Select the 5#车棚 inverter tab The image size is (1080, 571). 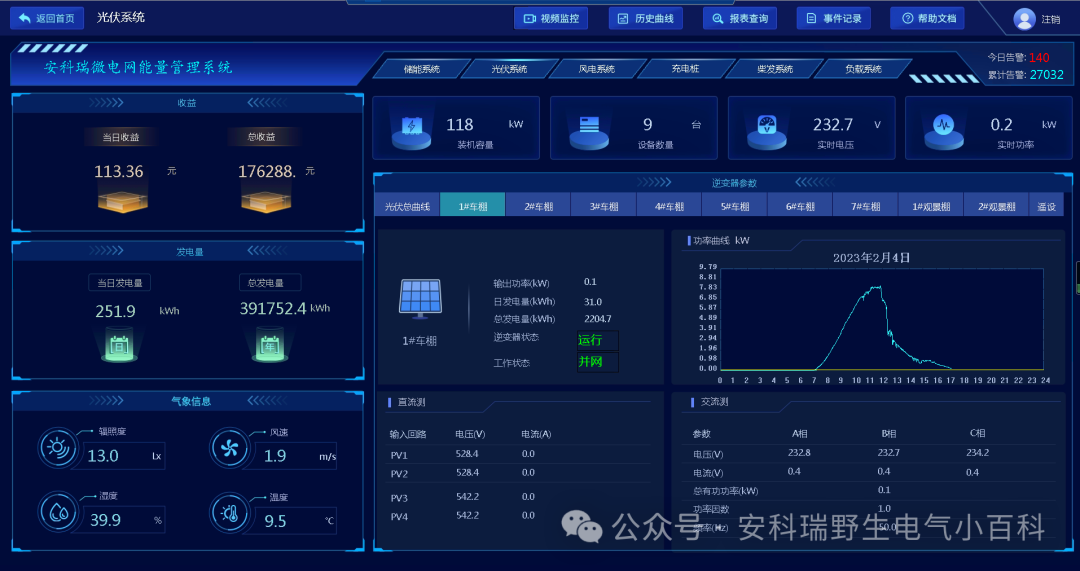(x=735, y=205)
